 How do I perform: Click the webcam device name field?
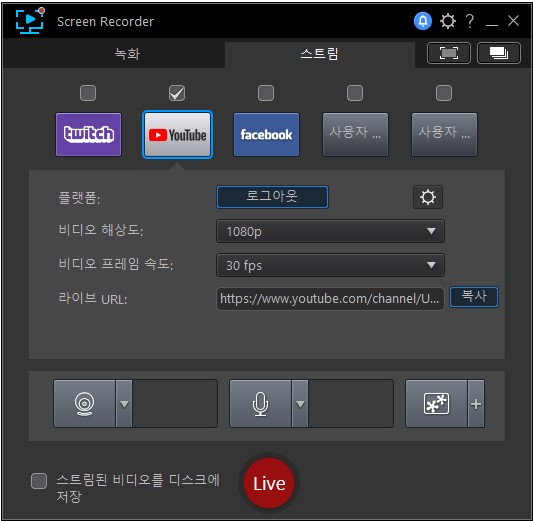(175, 403)
